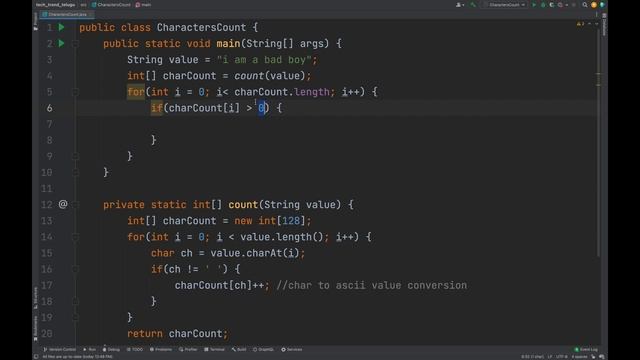The width and height of the screenshot is (640, 360).
Task: Collapse the main method fold marker on line 2
Action: (x=76, y=43)
